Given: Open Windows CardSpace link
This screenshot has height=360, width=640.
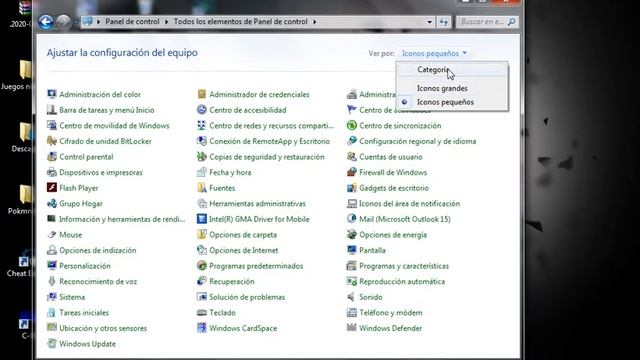Looking at the screenshot, I should (243, 328).
